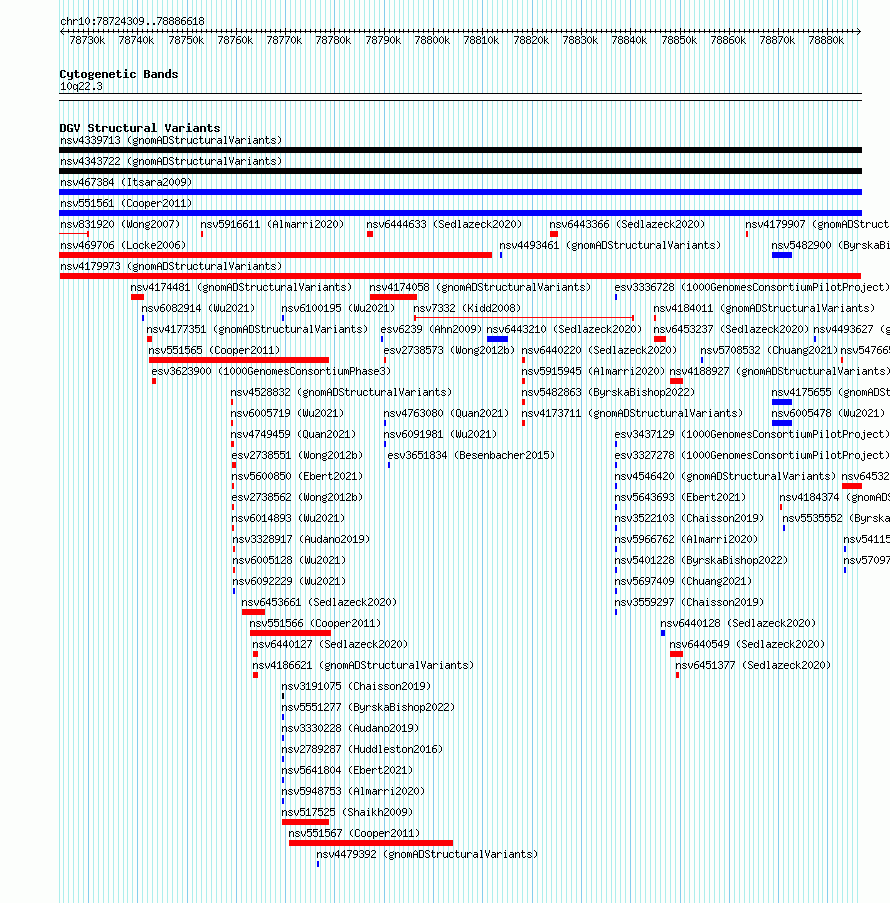The image size is (890, 903).
Task: Open nsv5916611 (Almarri2020) variant
Action: pos(272,225)
